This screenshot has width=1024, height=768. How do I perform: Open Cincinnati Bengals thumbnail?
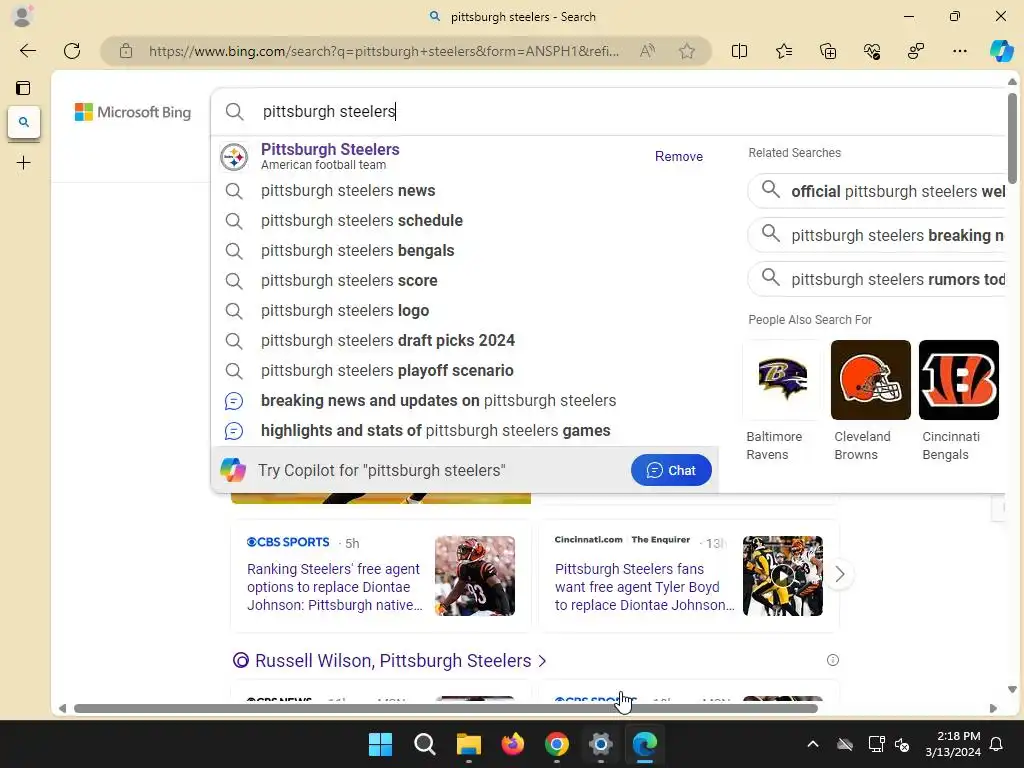point(959,380)
